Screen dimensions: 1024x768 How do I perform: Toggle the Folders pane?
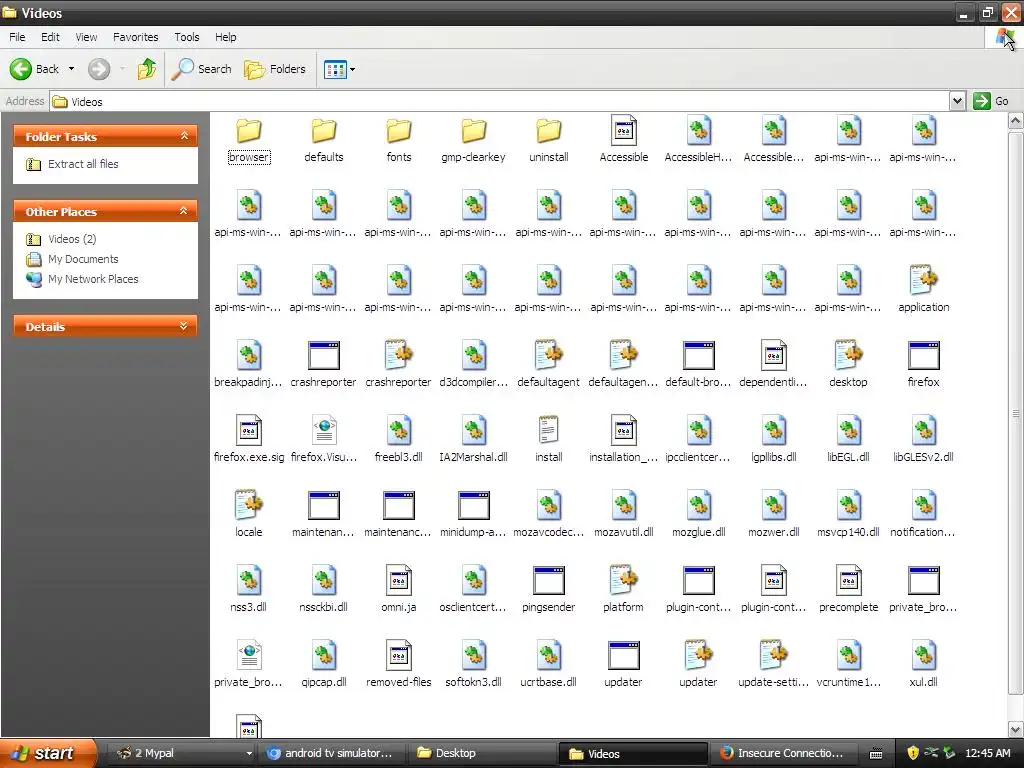275,69
